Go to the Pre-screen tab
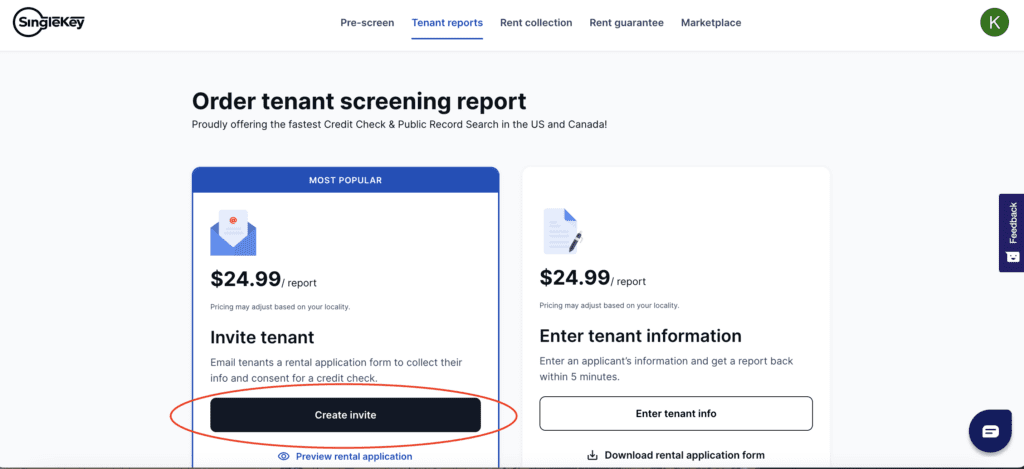 (367, 23)
